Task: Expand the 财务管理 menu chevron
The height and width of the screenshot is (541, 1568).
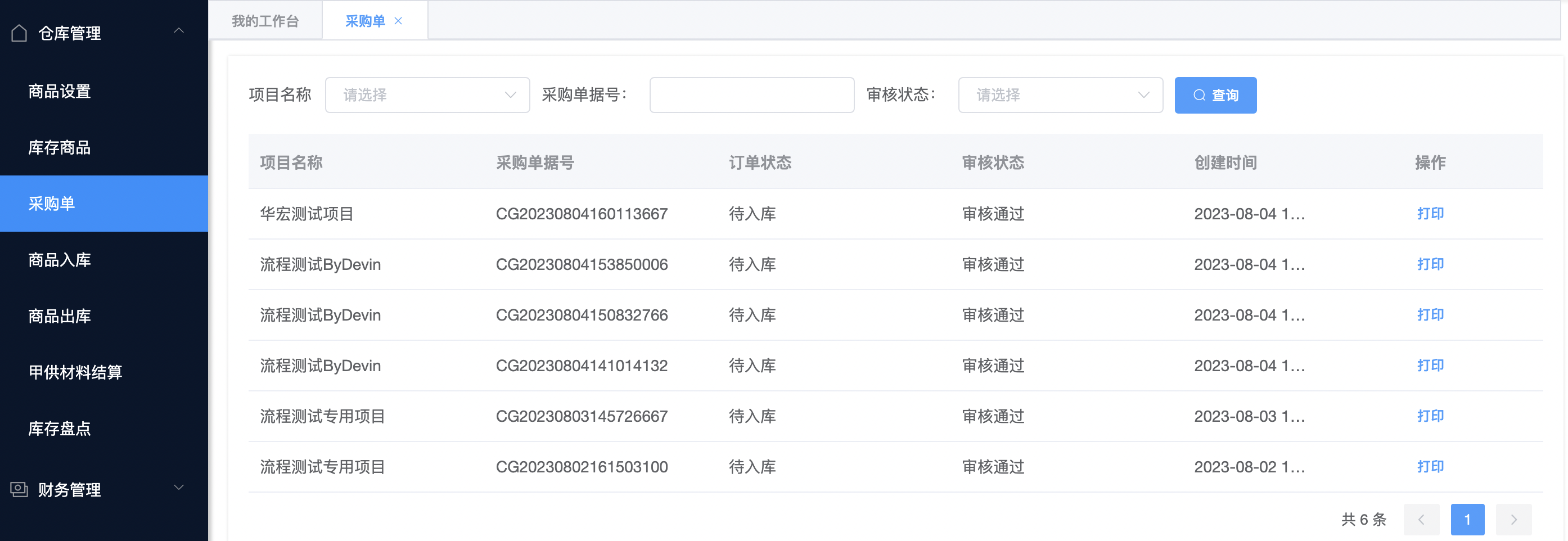Action: pos(178,488)
